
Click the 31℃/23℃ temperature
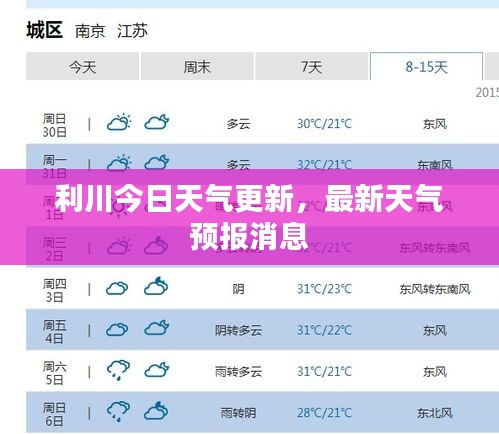coord(325,289)
